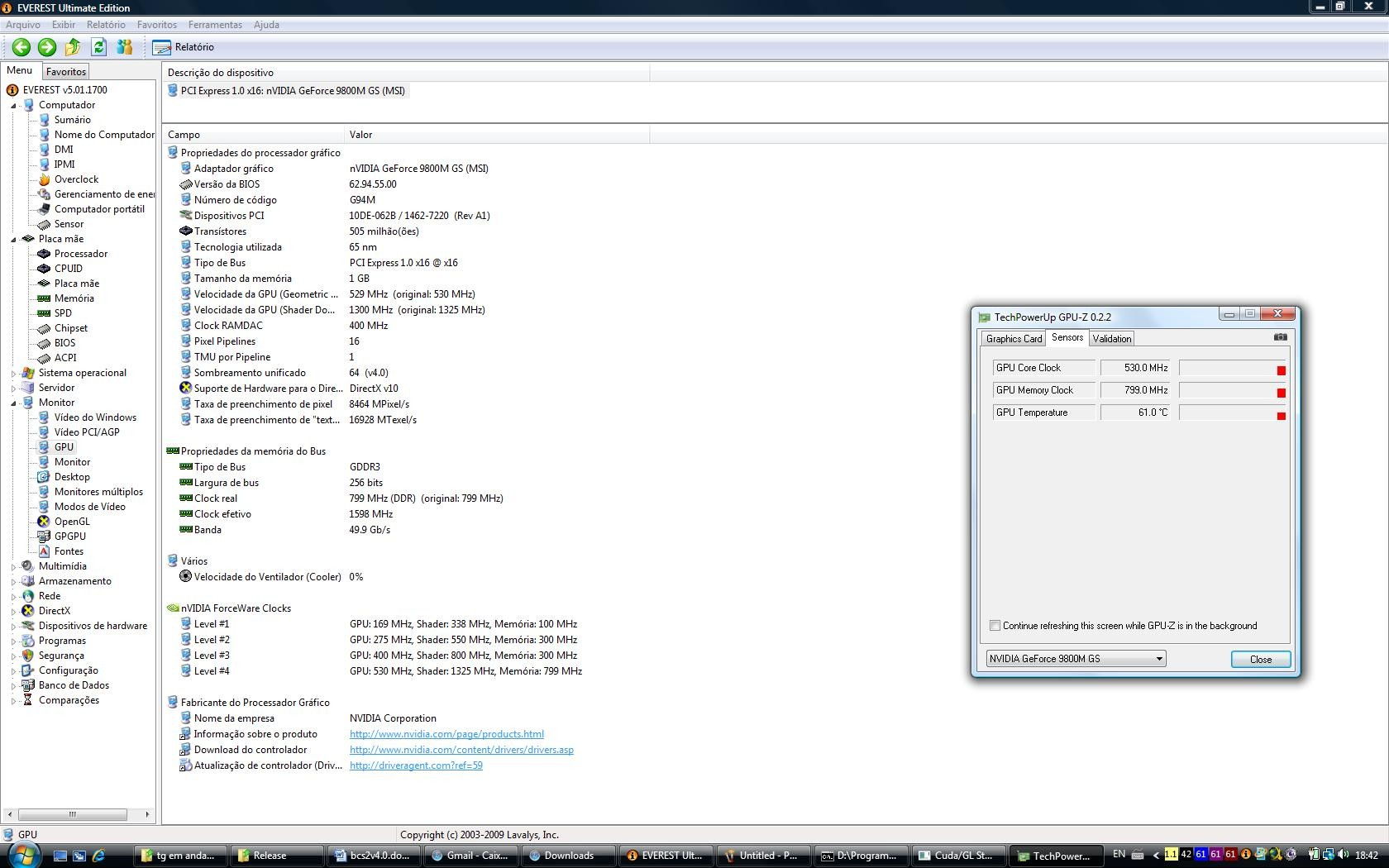
Task: Expand the Sistema operacional branch
Action: 13,374
